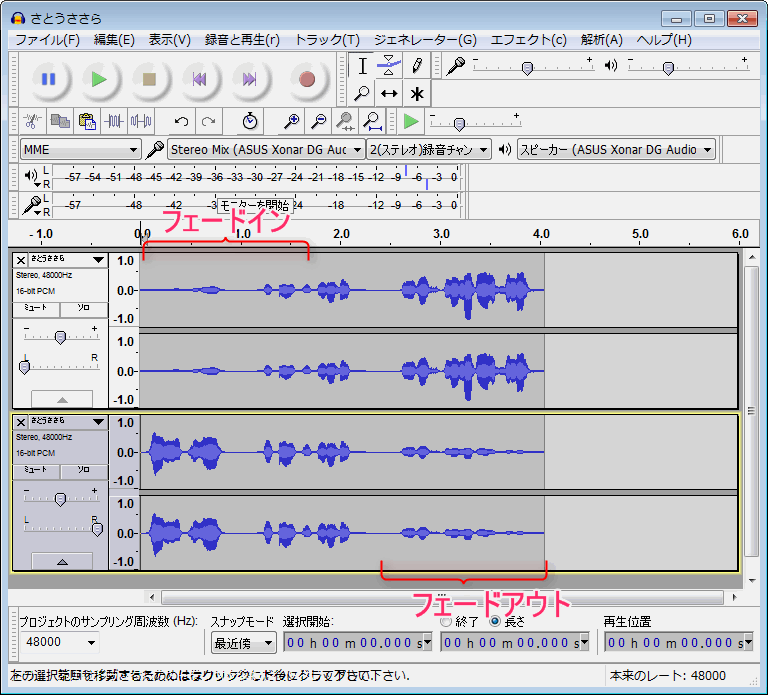Open the トラック(T) menu
768x695 pixels.
[327, 40]
